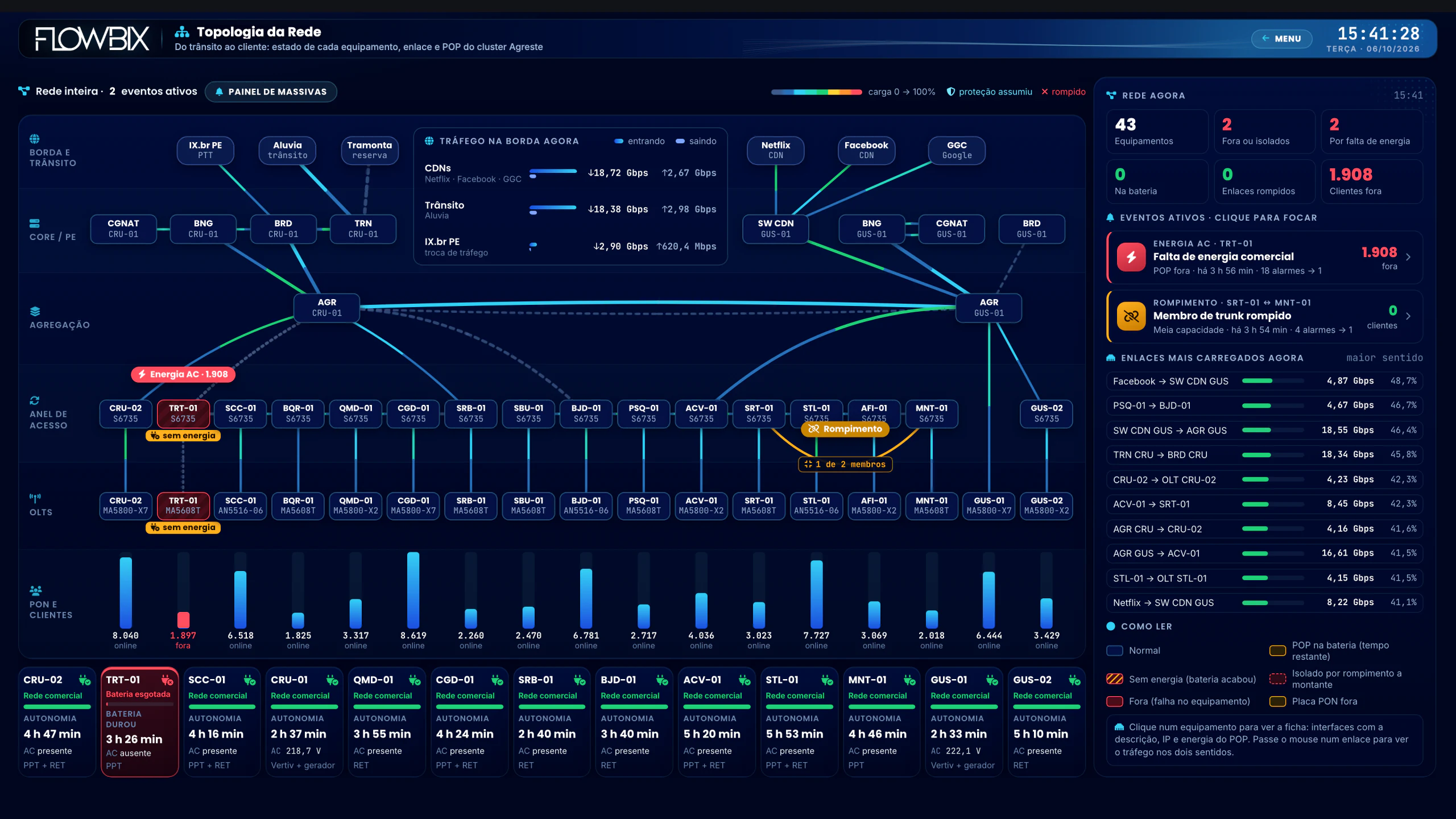Image resolution: width=1456 pixels, height=819 pixels.
Task: Select the TRT-01 MA5608T OLT node
Action: coord(183,506)
